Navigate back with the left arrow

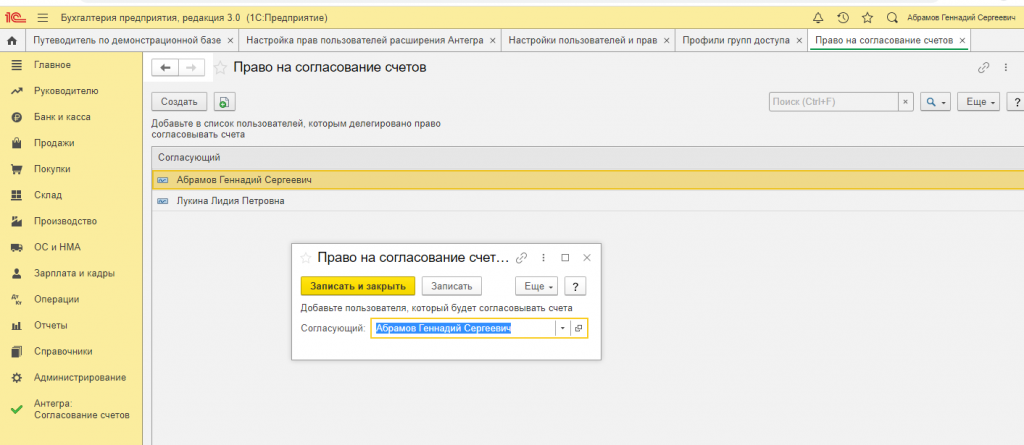[165, 68]
